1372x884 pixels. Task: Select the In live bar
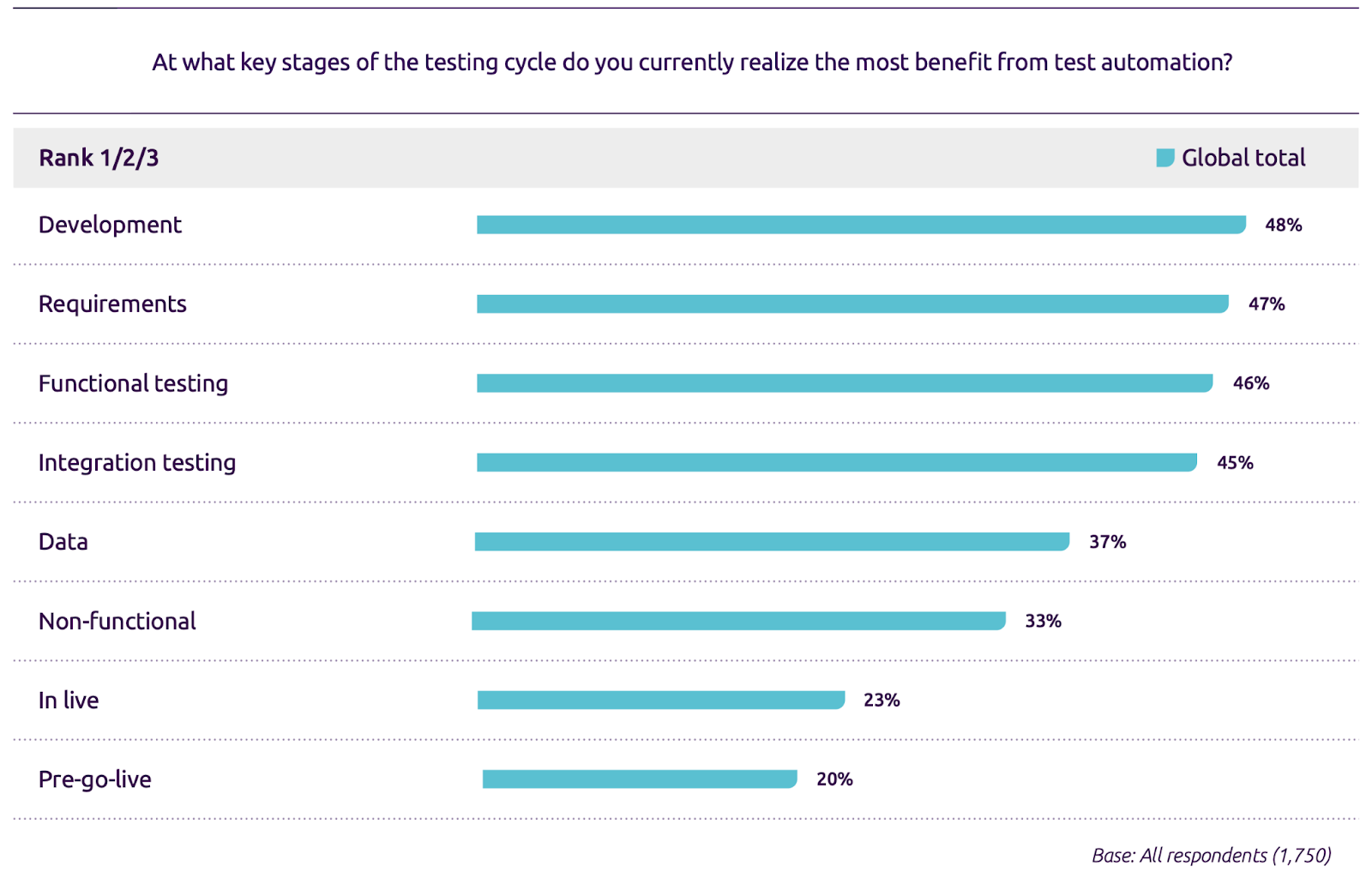point(661,701)
